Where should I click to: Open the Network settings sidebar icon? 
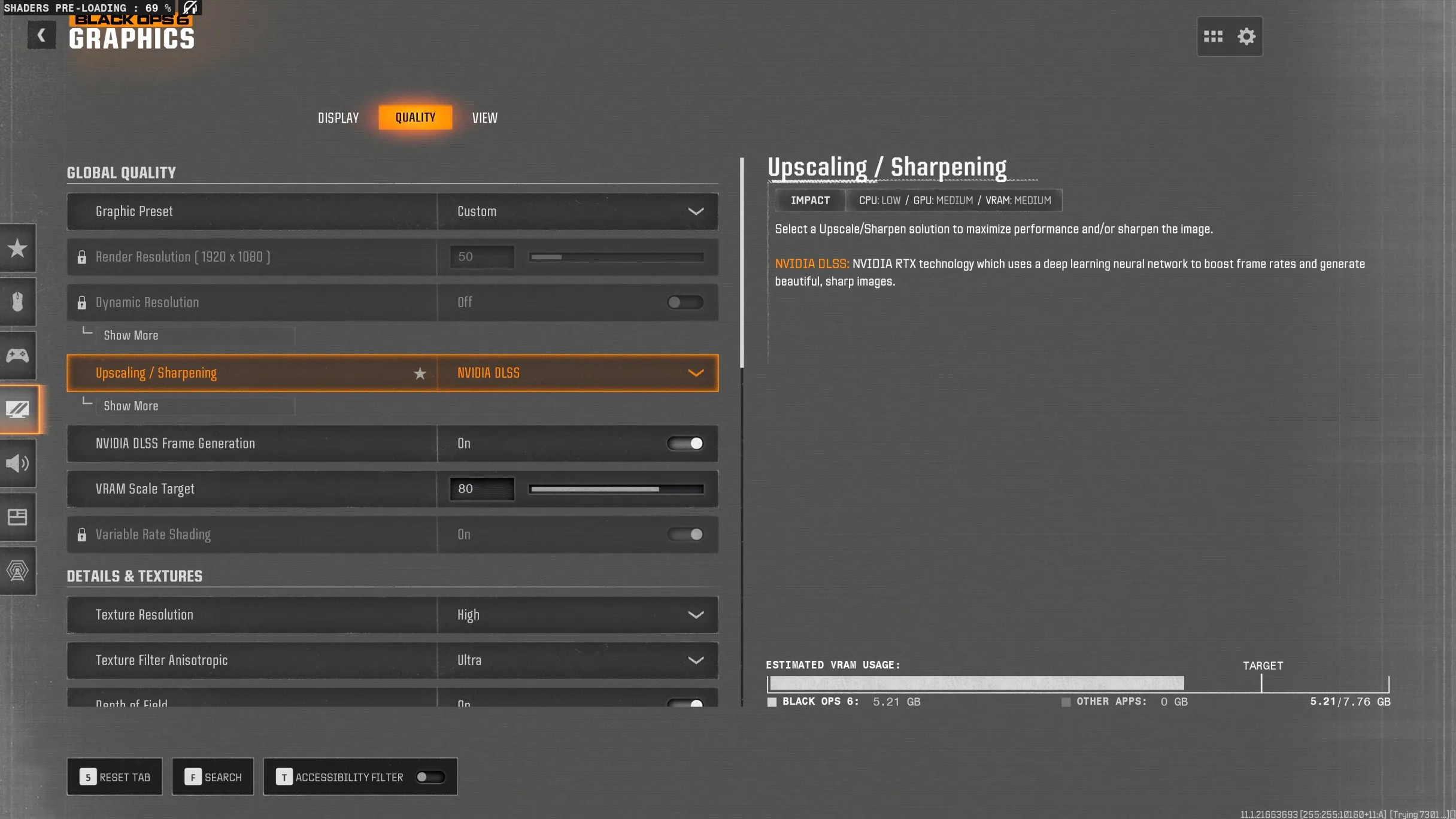pos(17,571)
